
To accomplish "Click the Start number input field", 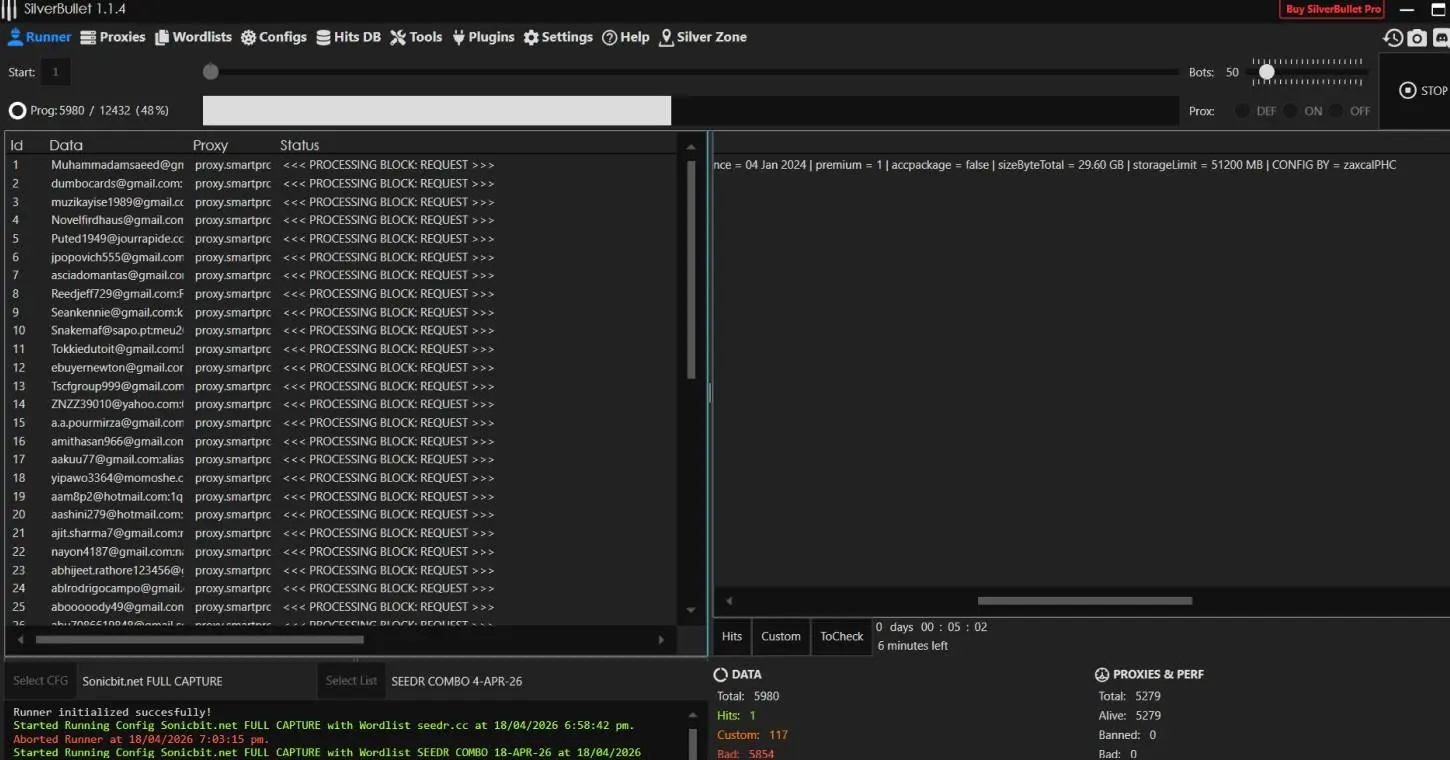I will click(x=55, y=72).
